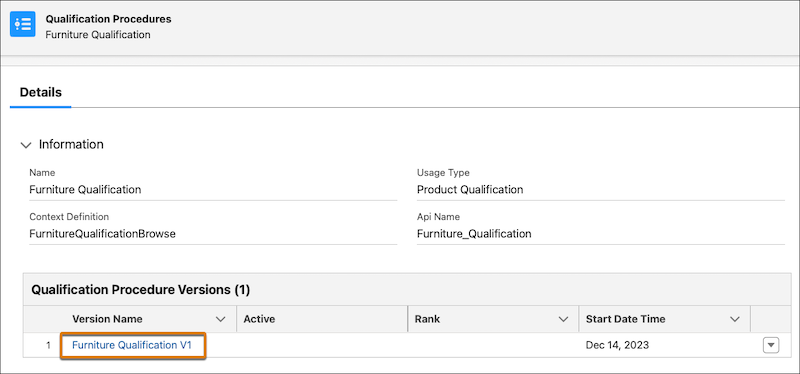Select Api Name value Furniture_Qualification

click(474, 234)
